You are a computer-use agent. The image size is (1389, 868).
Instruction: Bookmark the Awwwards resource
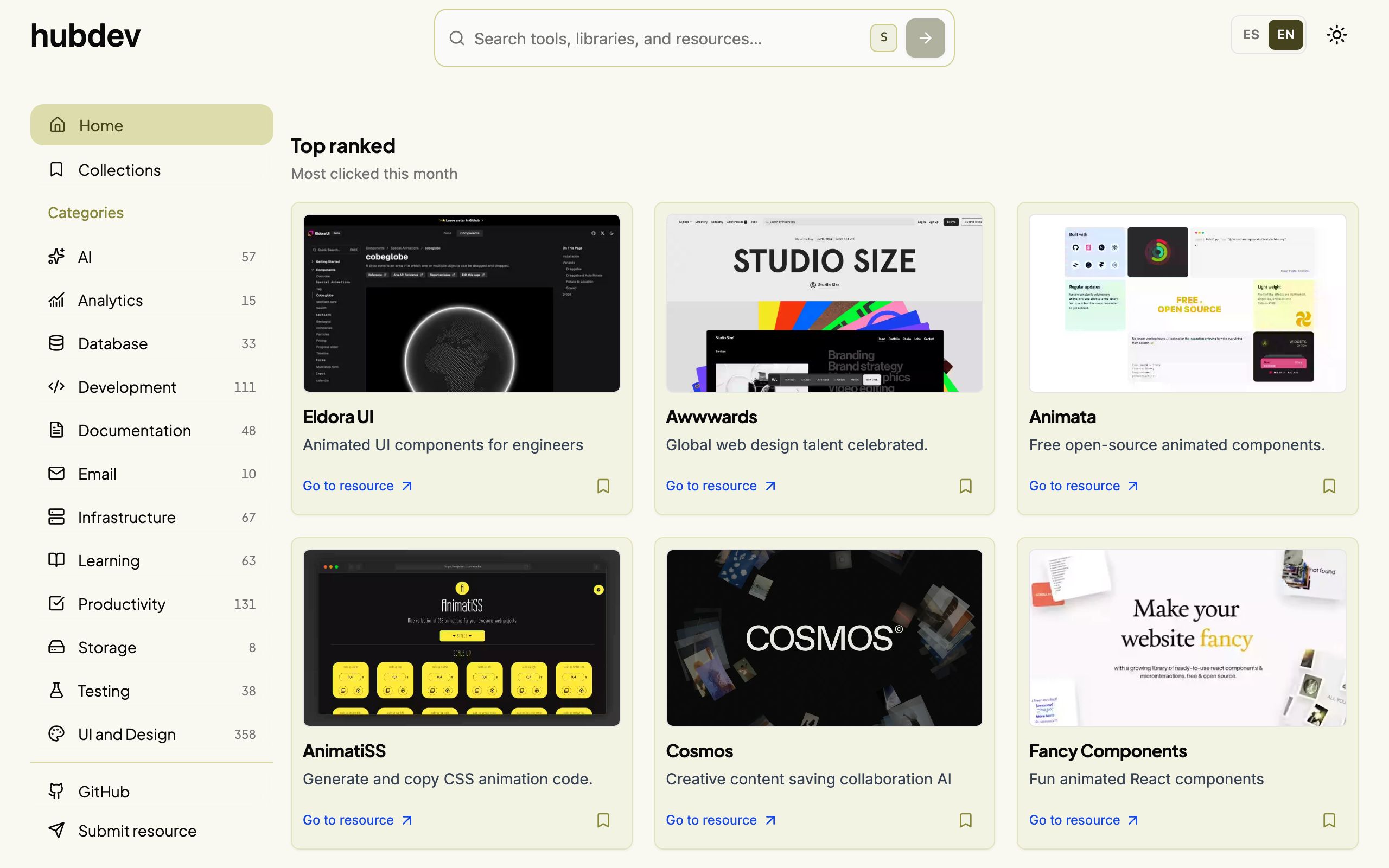click(x=965, y=486)
